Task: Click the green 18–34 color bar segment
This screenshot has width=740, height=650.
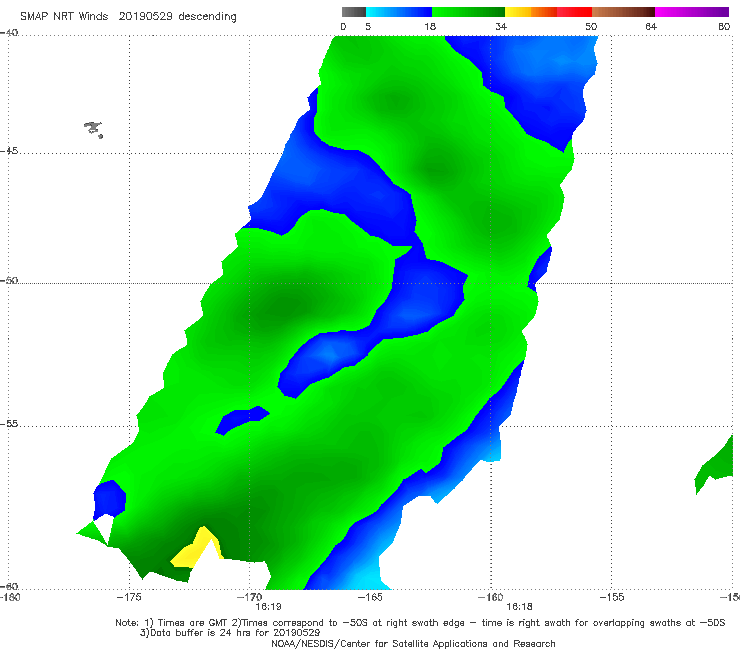Action: (468, 12)
